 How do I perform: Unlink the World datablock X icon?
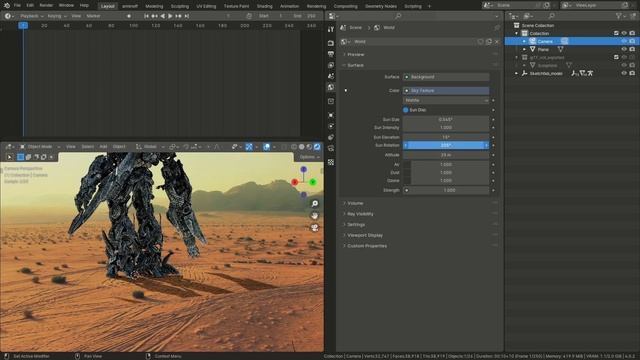pyautogui.click(x=497, y=42)
